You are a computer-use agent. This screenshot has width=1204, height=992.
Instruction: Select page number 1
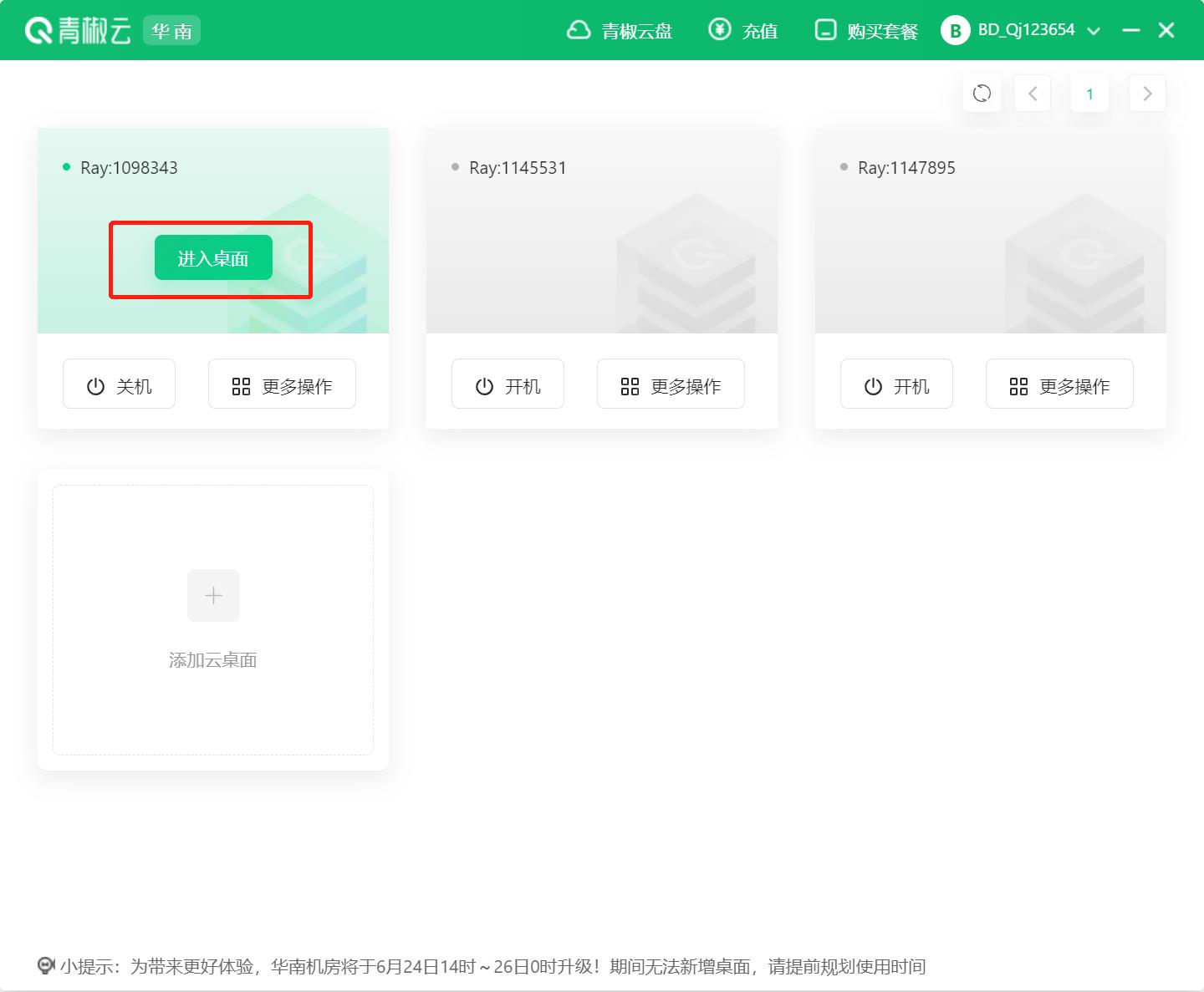point(1089,93)
